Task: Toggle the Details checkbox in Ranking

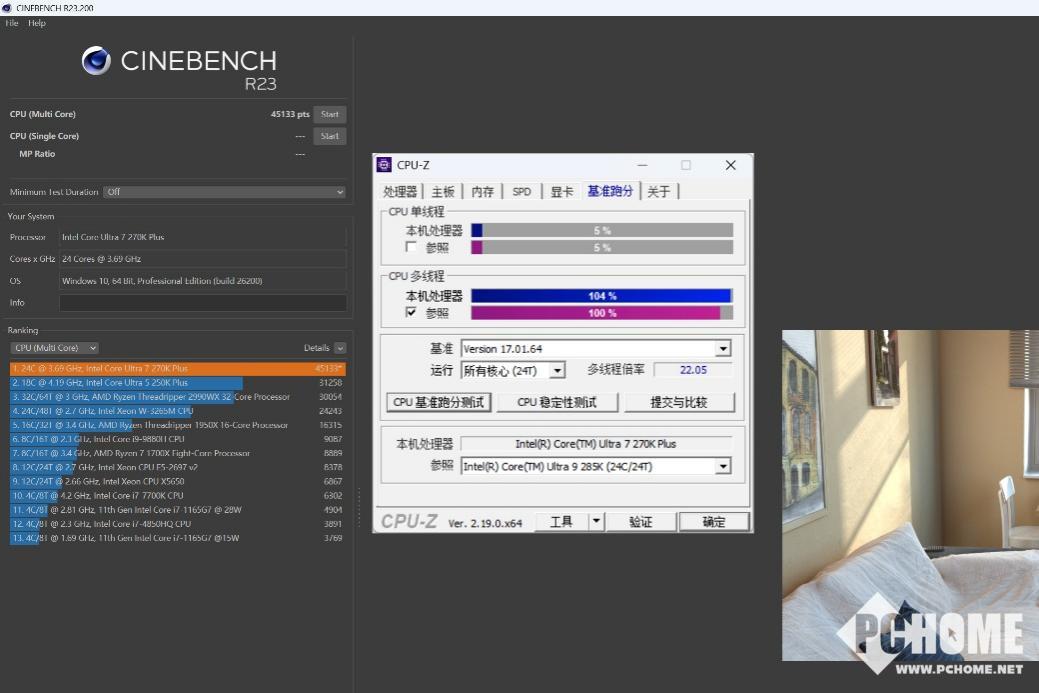Action: [x=340, y=348]
